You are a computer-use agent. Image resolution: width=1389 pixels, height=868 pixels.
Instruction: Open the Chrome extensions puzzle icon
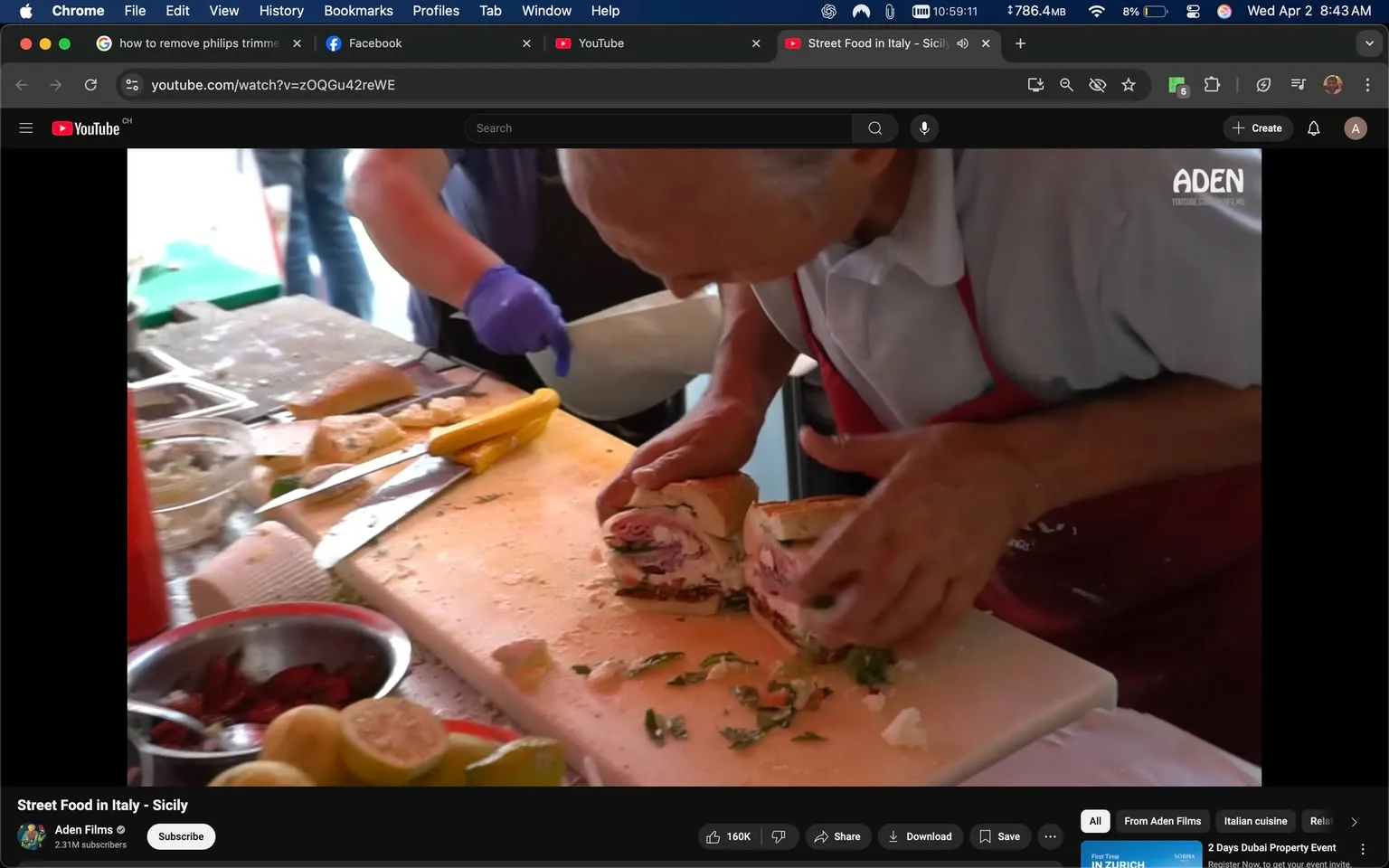[1212, 84]
